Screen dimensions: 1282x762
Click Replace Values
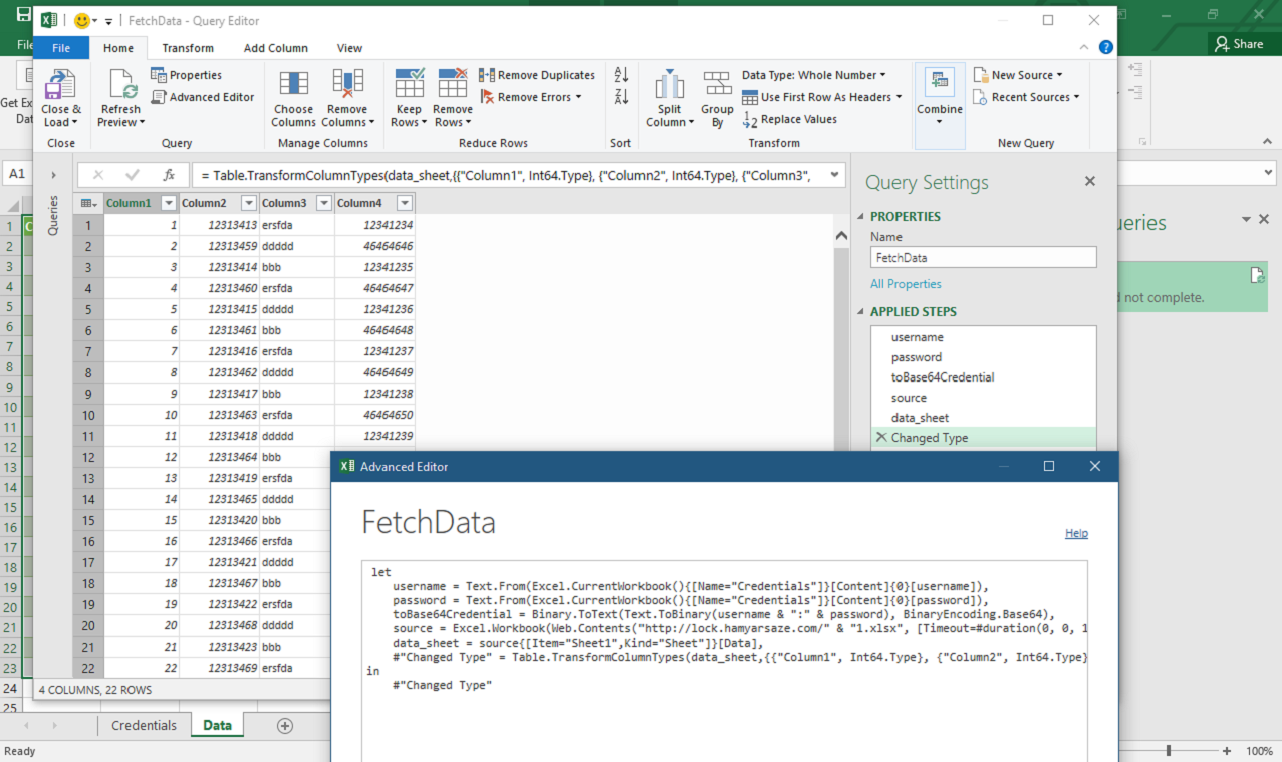tap(790, 119)
